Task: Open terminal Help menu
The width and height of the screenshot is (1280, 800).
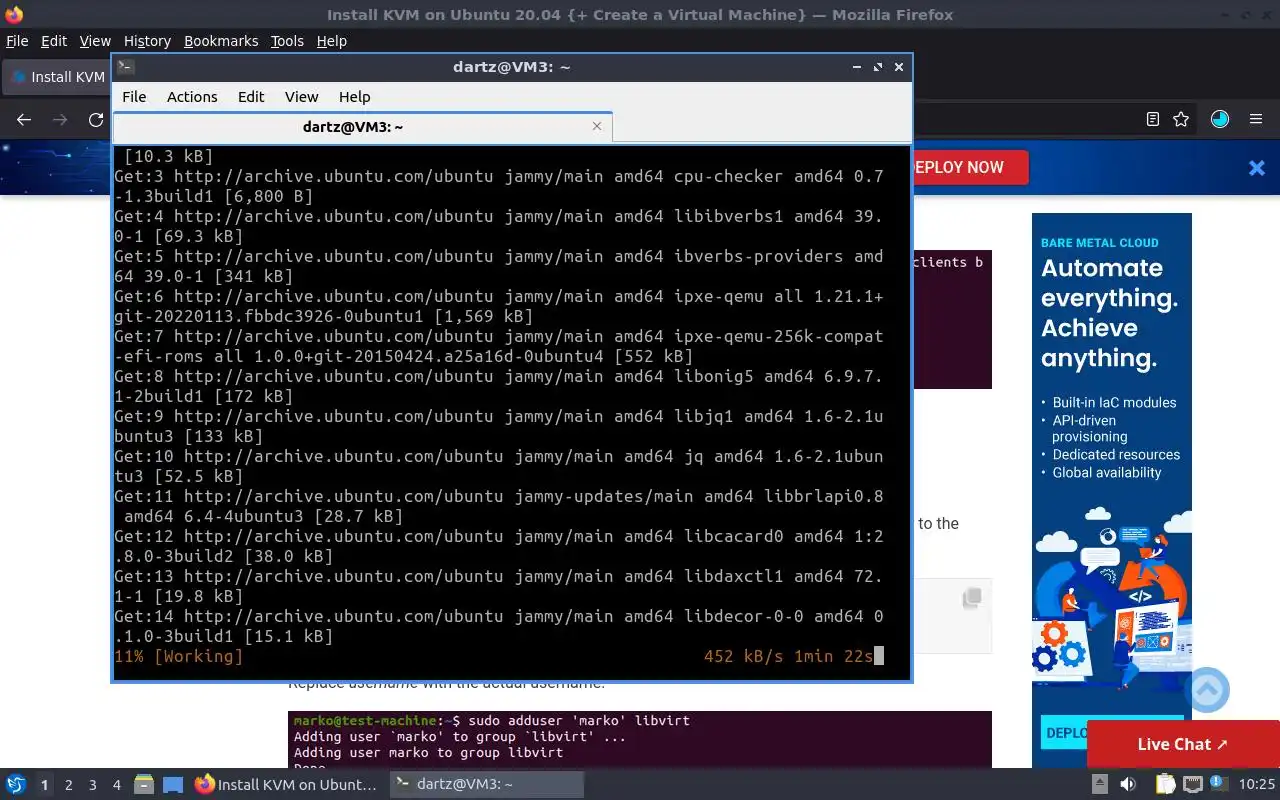Action: coord(354,97)
